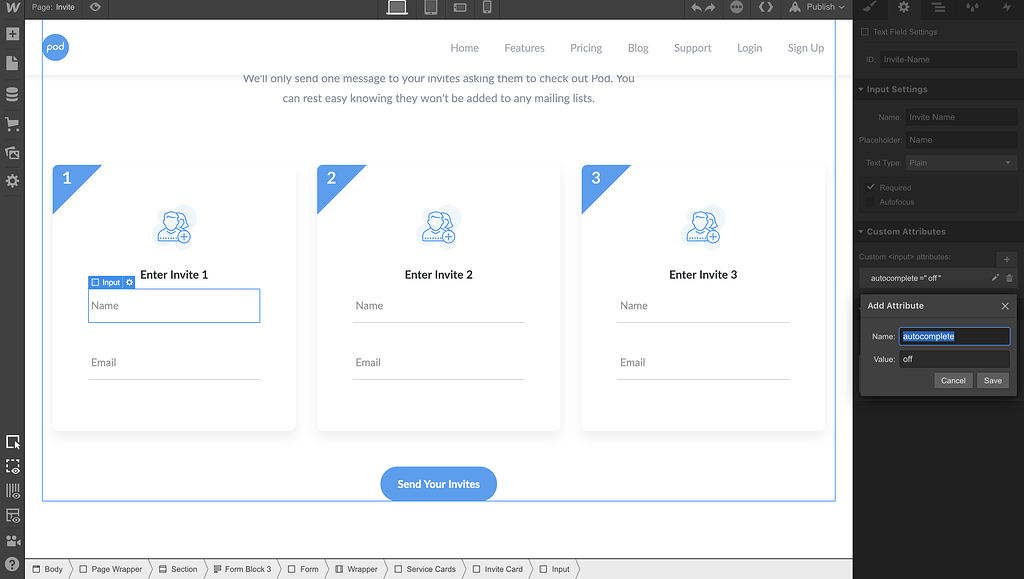The width and height of the screenshot is (1024, 579).
Task: Delete the autocomplete attribute with trash icon
Action: coord(1010,278)
